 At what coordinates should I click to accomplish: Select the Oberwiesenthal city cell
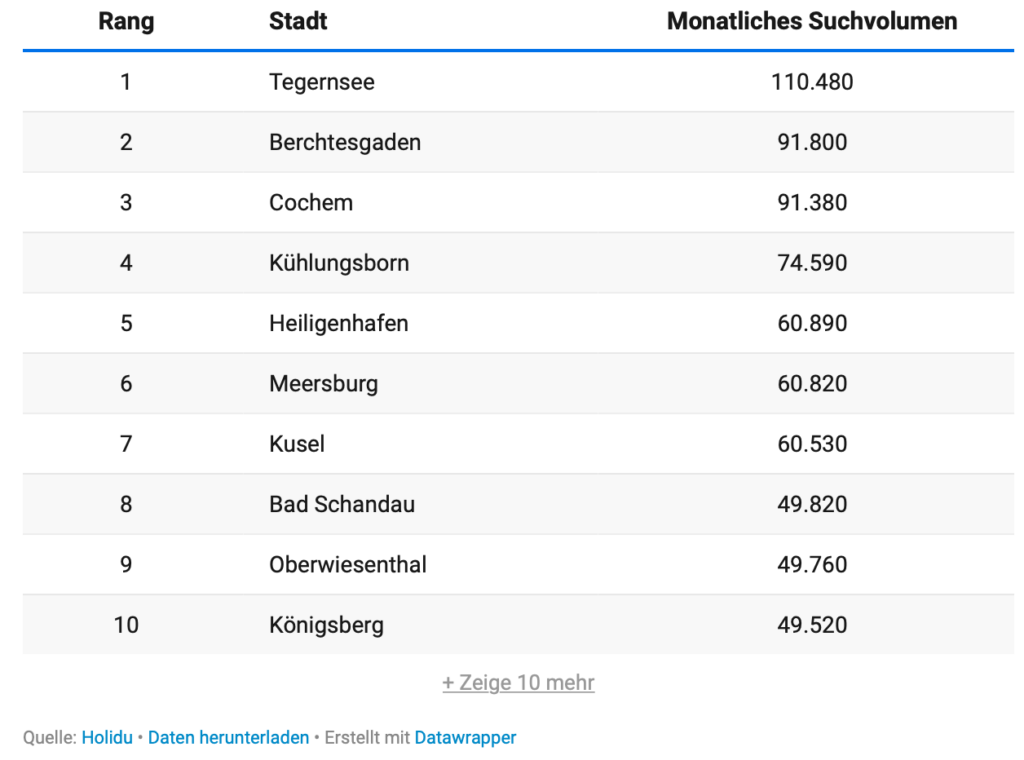click(348, 565)
